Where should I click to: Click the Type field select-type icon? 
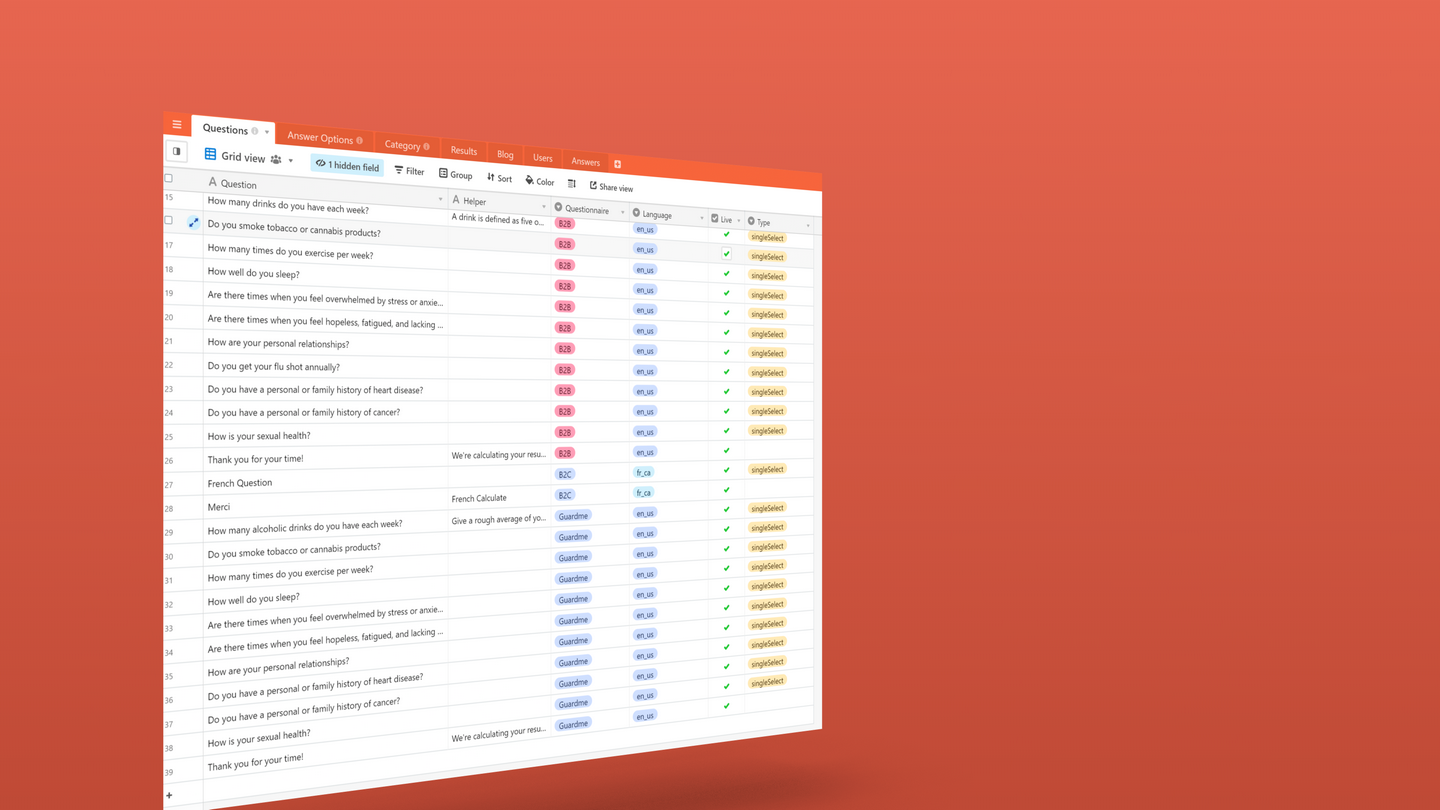pyautogui.click(x=751, y=221)
